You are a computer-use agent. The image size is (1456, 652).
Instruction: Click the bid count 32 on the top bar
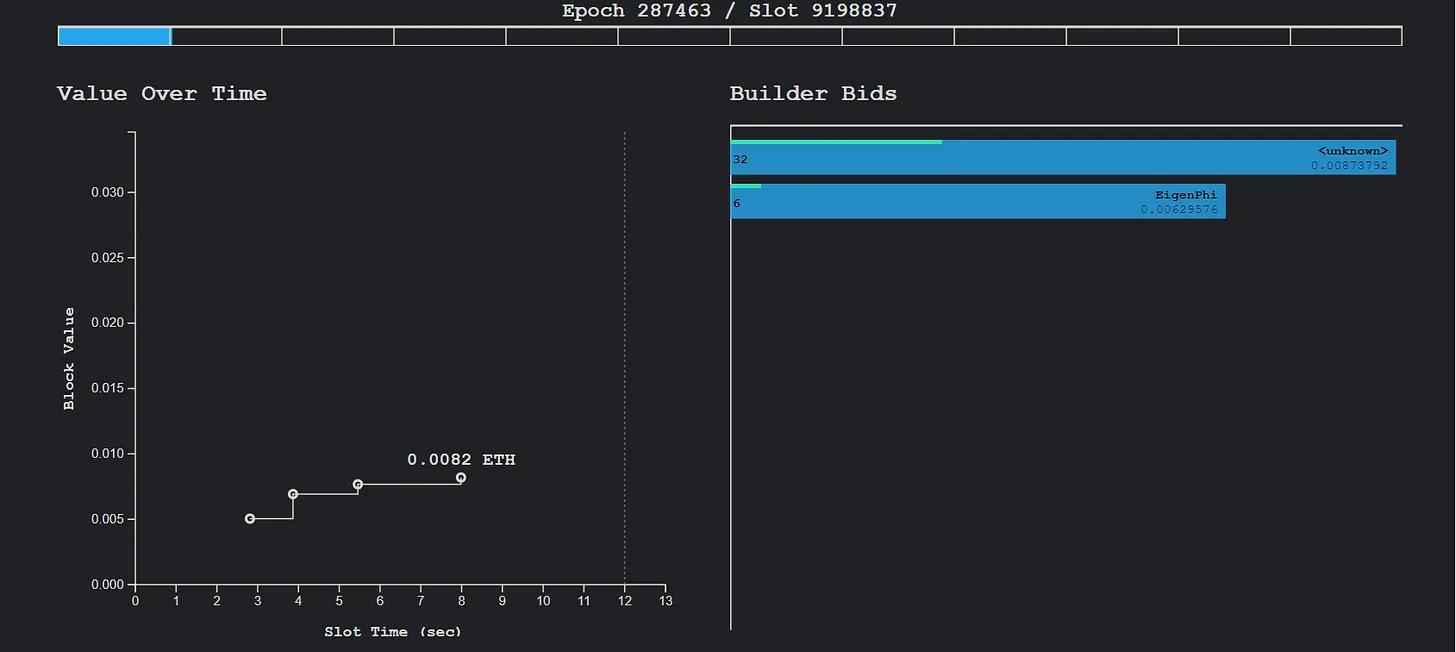[x=740, y=160]
